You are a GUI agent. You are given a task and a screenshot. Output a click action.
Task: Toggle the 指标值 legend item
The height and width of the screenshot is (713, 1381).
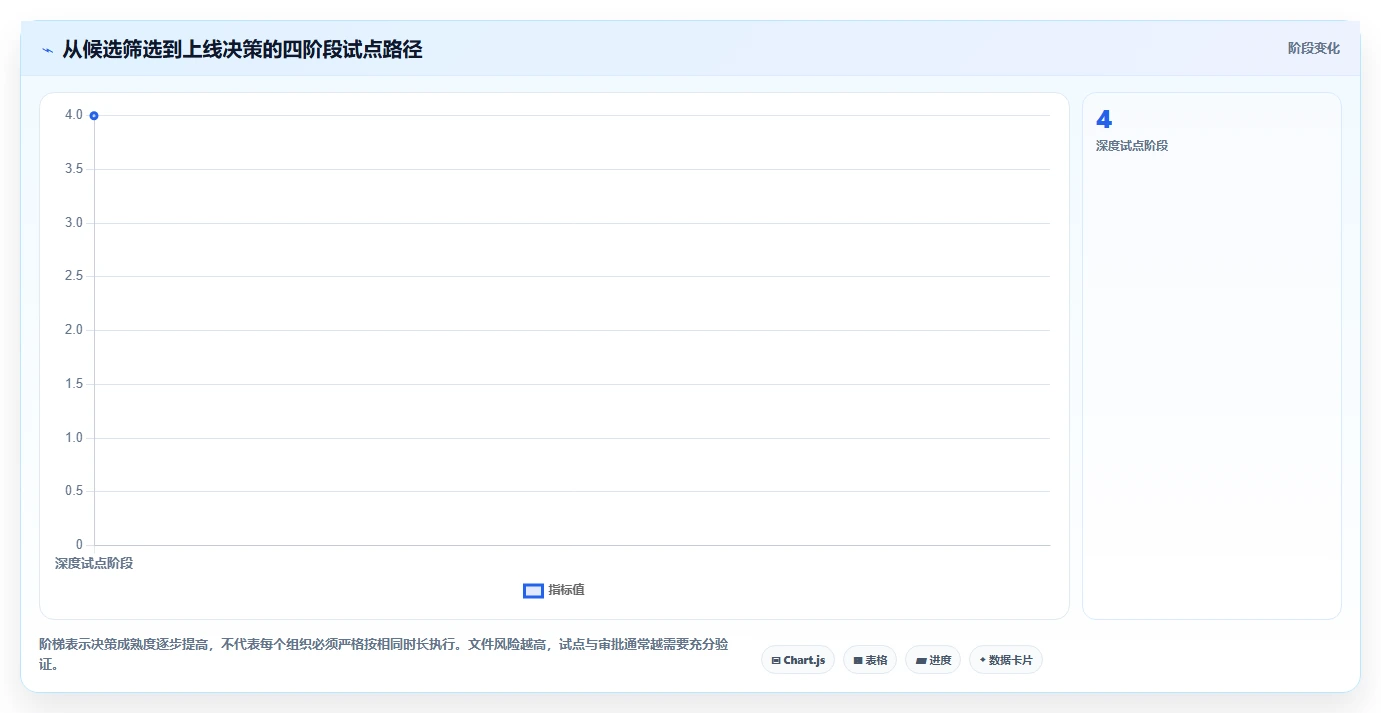coord(554,590)
